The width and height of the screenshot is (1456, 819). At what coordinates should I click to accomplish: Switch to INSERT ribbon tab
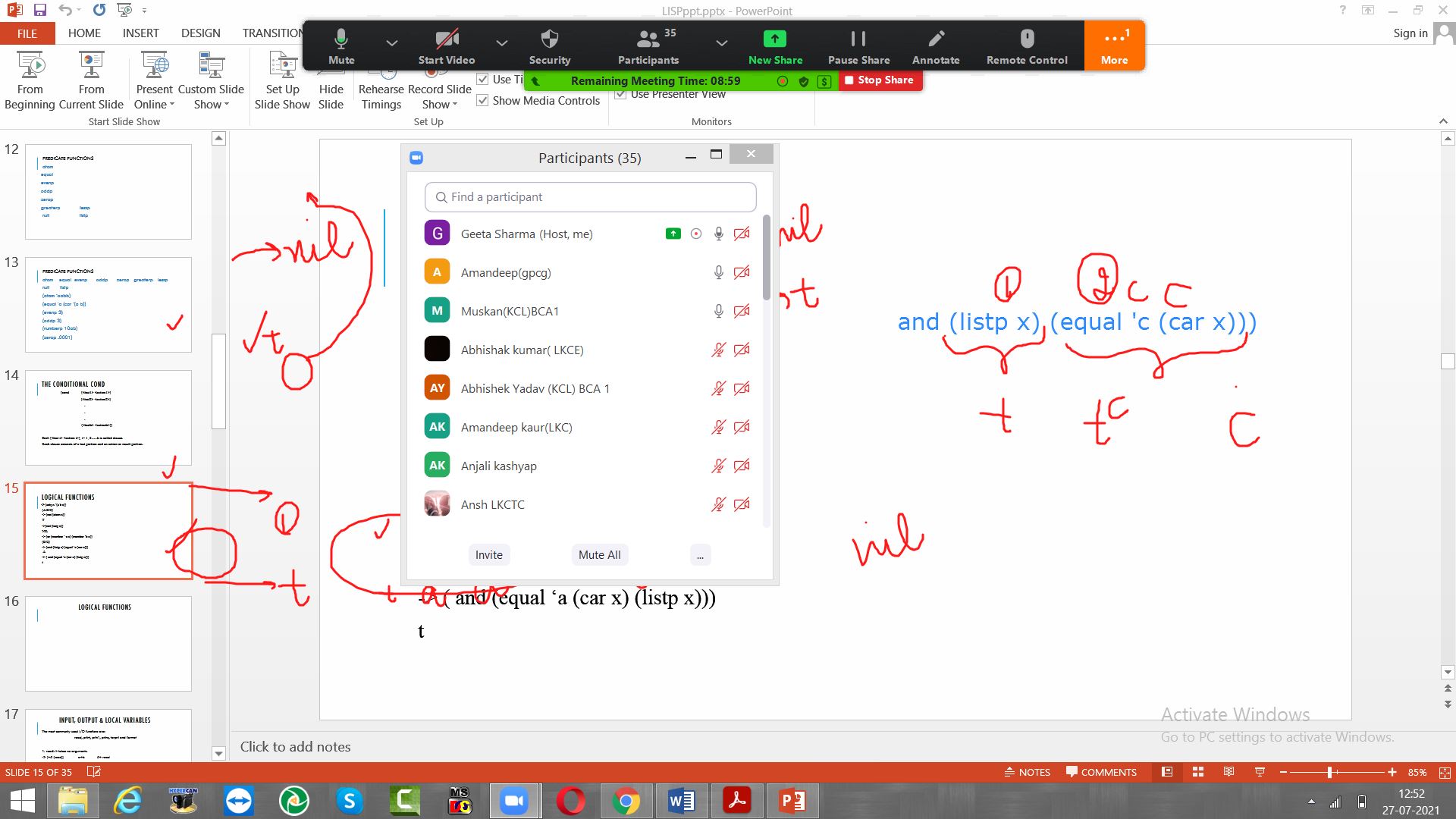[141, 33]
